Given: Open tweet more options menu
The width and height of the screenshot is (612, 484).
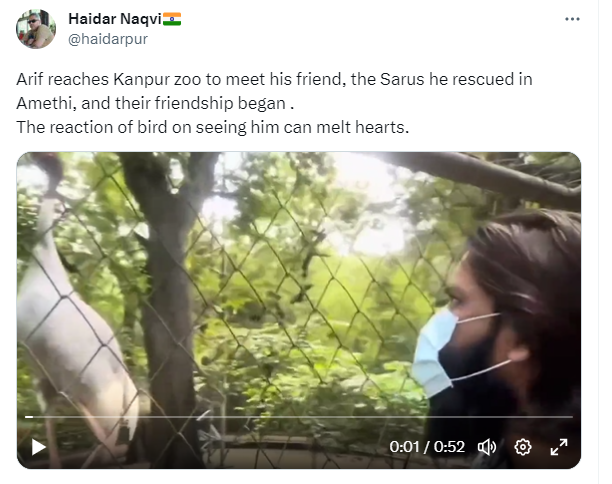Looking at the screenshot, I should 572,19.
